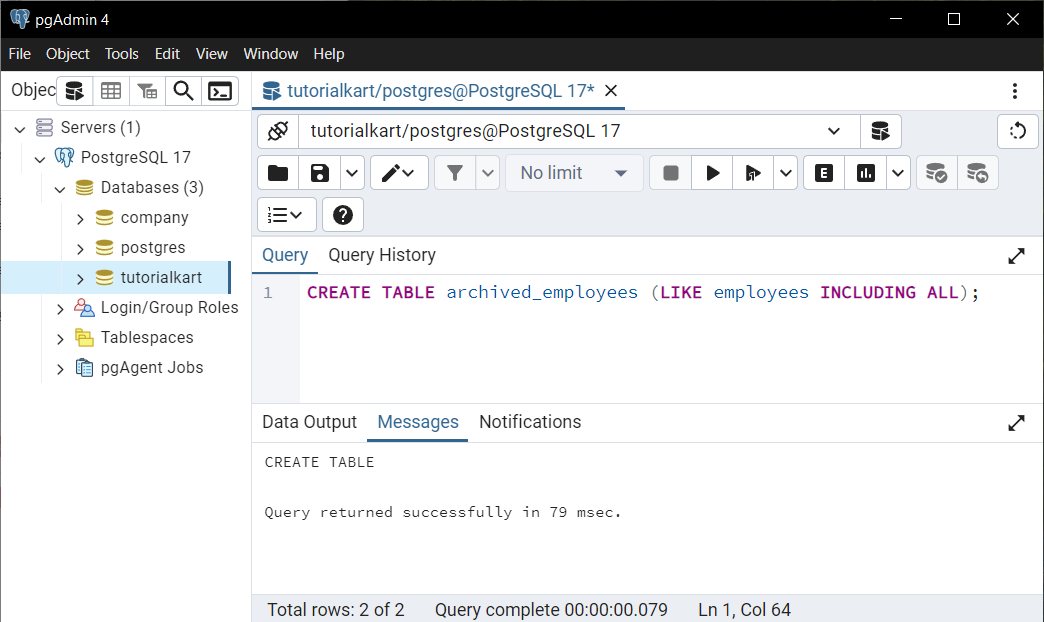Open the Query Tool from object toolbar

(75, 91)
